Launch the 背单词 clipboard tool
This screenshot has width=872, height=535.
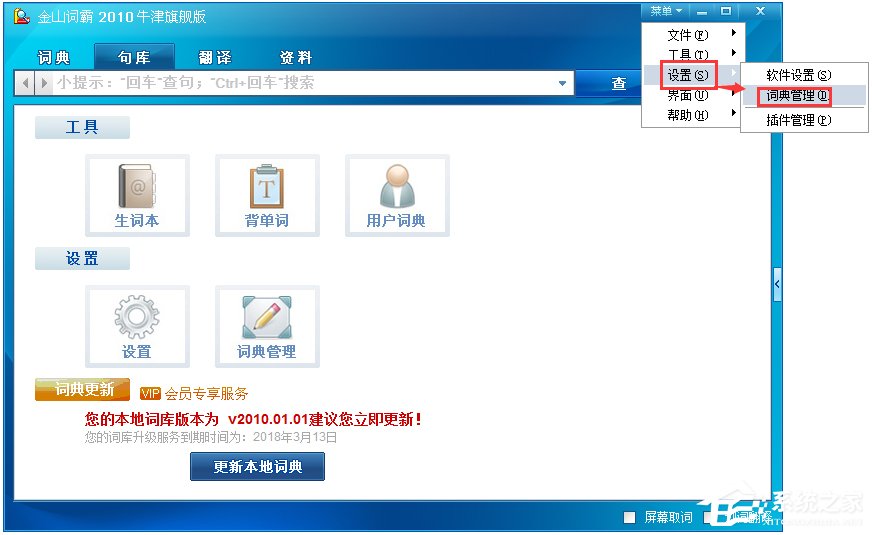point(267,195)
